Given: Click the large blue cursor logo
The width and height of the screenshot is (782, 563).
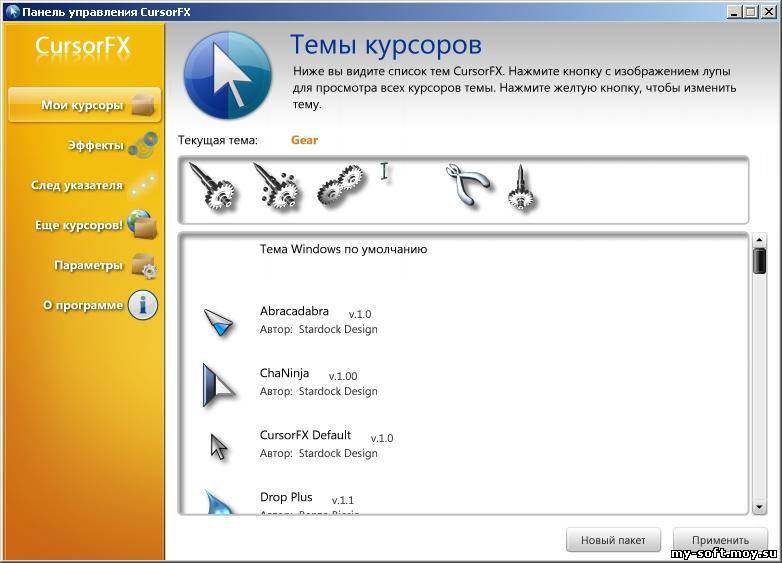Looking at the screenshot, I should (x=228, y=75).
